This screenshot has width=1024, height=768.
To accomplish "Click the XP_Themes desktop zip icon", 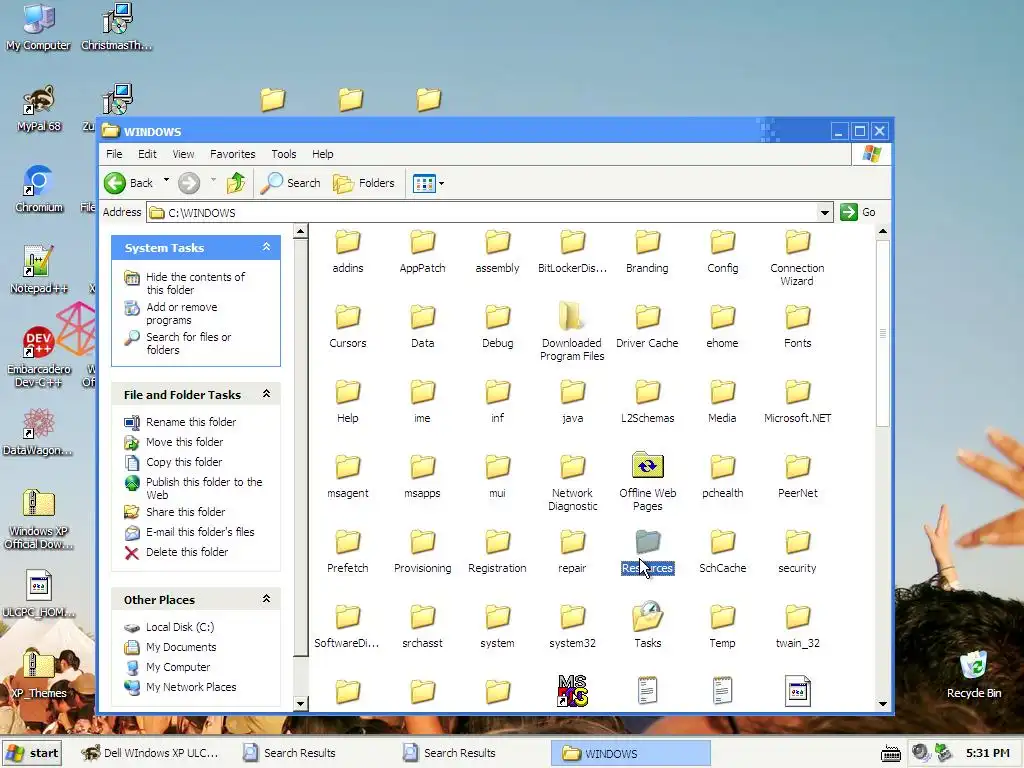I will (x=39, y=675).
